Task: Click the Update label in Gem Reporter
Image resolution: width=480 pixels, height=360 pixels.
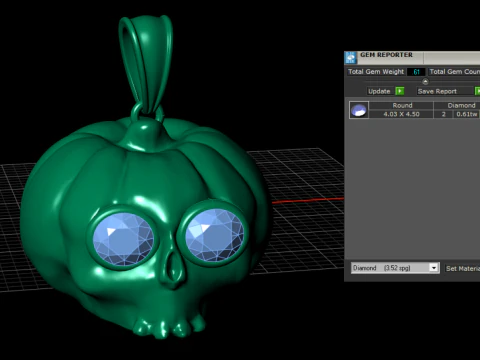Action: click(x=379, y=91)
